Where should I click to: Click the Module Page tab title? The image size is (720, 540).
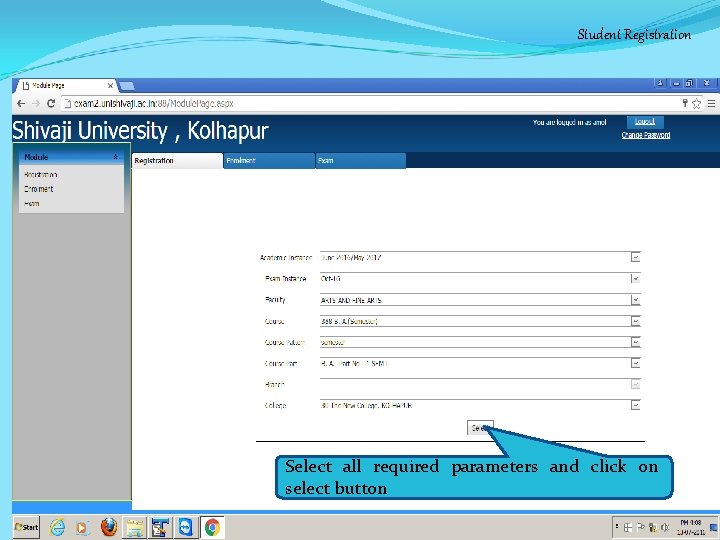click(x=48, y=86)
